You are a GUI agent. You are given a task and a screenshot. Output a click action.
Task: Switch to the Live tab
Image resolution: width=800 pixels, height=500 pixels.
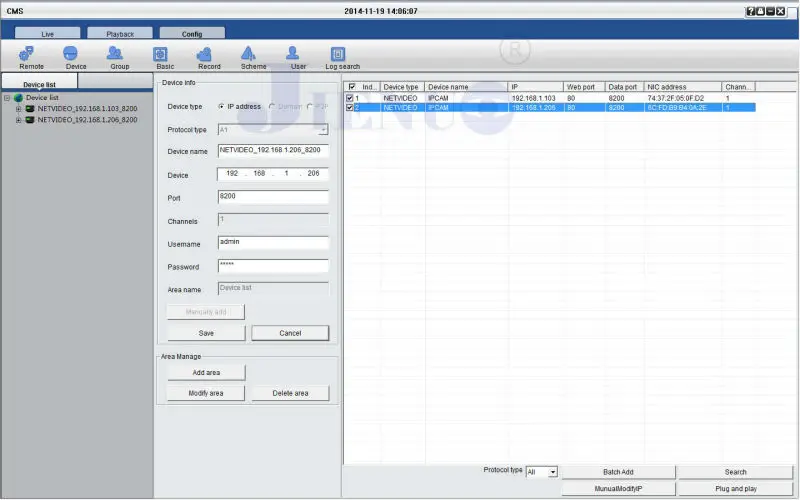(x=47, y=33)
